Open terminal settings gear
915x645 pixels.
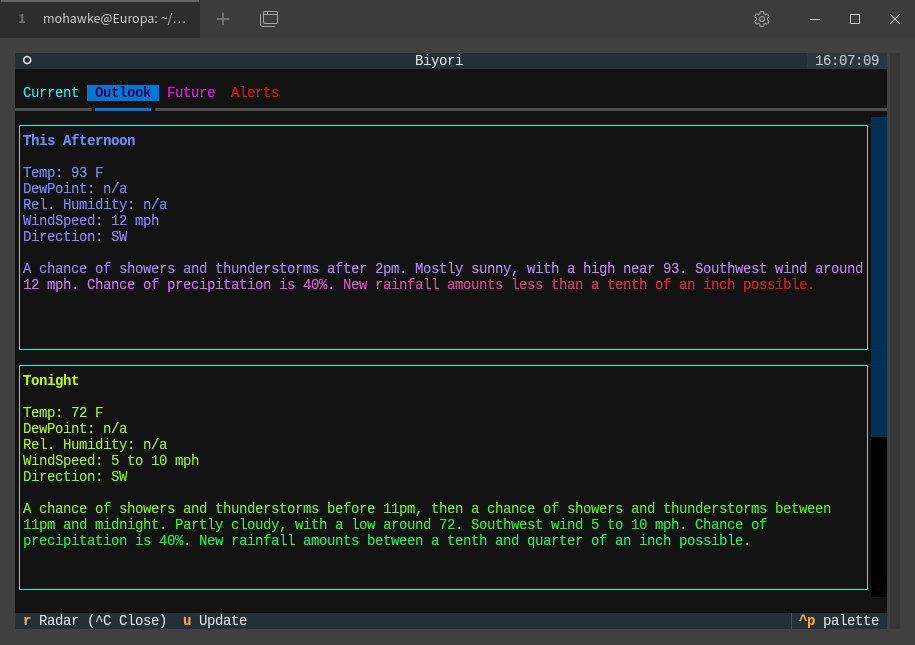tap(761, 19)
